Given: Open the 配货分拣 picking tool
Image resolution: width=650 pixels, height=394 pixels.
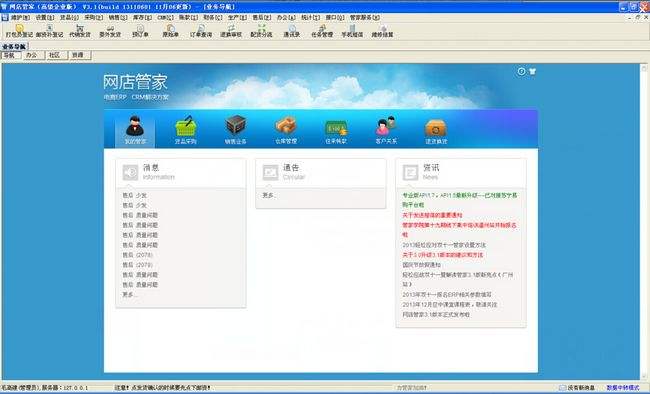Looking at the screenshot, I should pyautogui.click(x=261, y=31).
